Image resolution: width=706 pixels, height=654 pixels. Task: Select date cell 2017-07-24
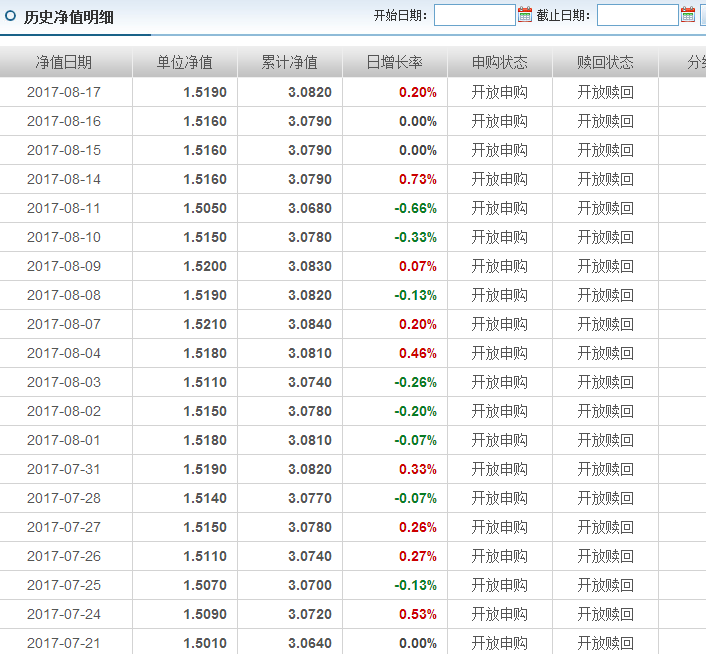pyautogui.click(x=64, y=614)
